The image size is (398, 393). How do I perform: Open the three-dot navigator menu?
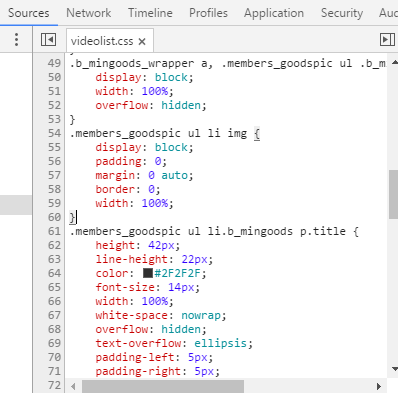click(x=16, y=40)
